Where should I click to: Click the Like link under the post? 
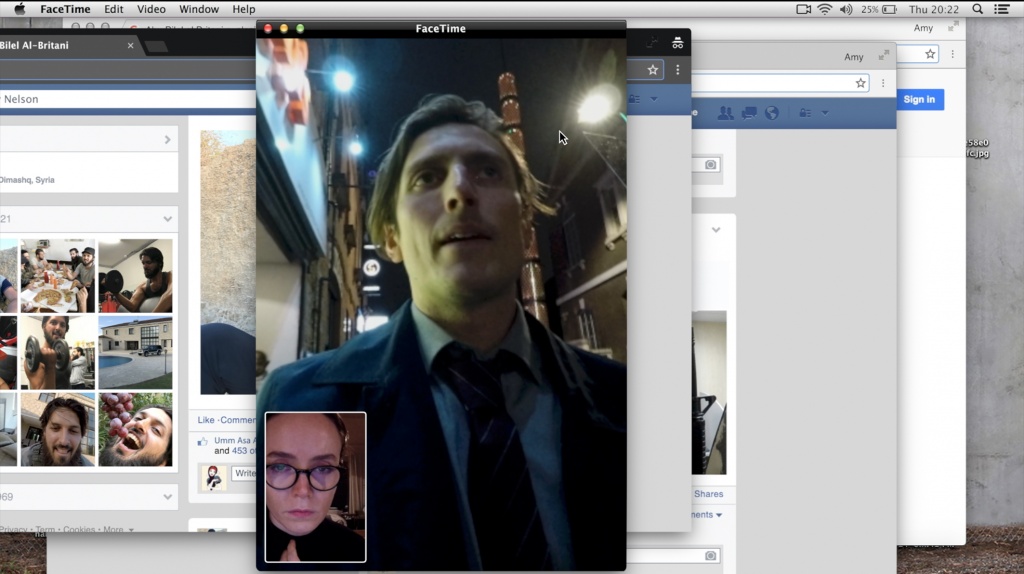click(x=206, y=420)
